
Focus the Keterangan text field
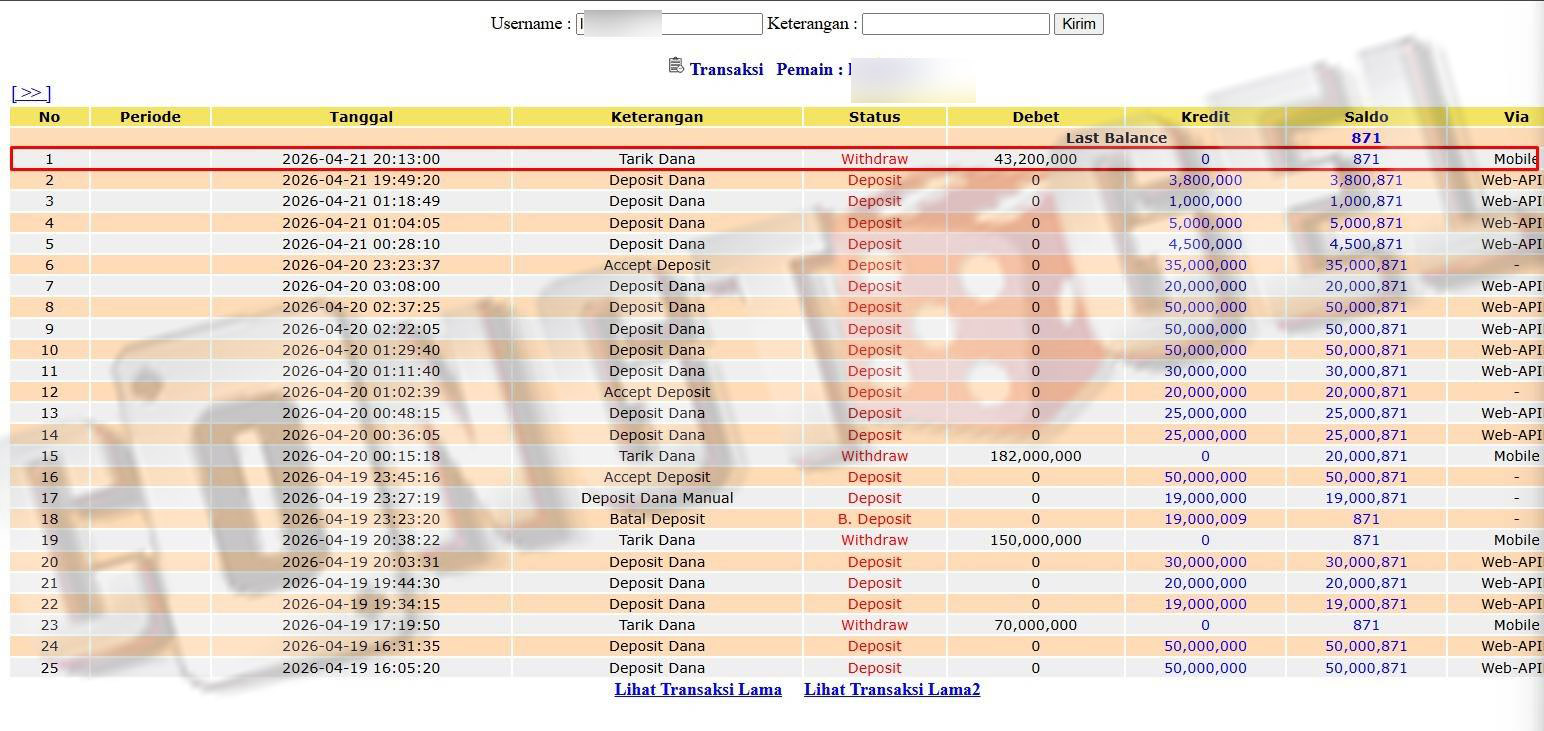[x=955, y=24]
